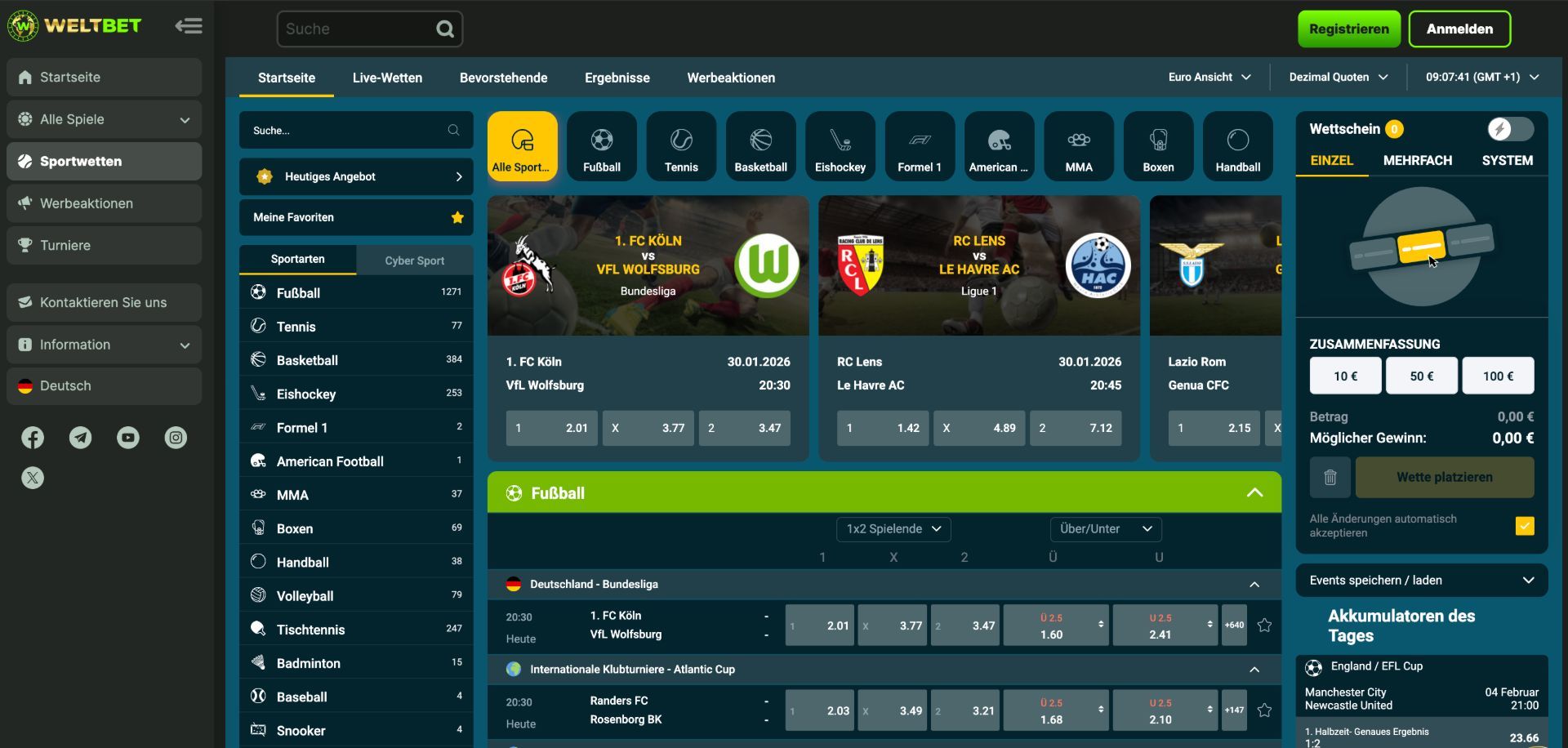
Task: Click the trash icon in bet slip
Action: pyautogui.click(x=1330, y=477)
